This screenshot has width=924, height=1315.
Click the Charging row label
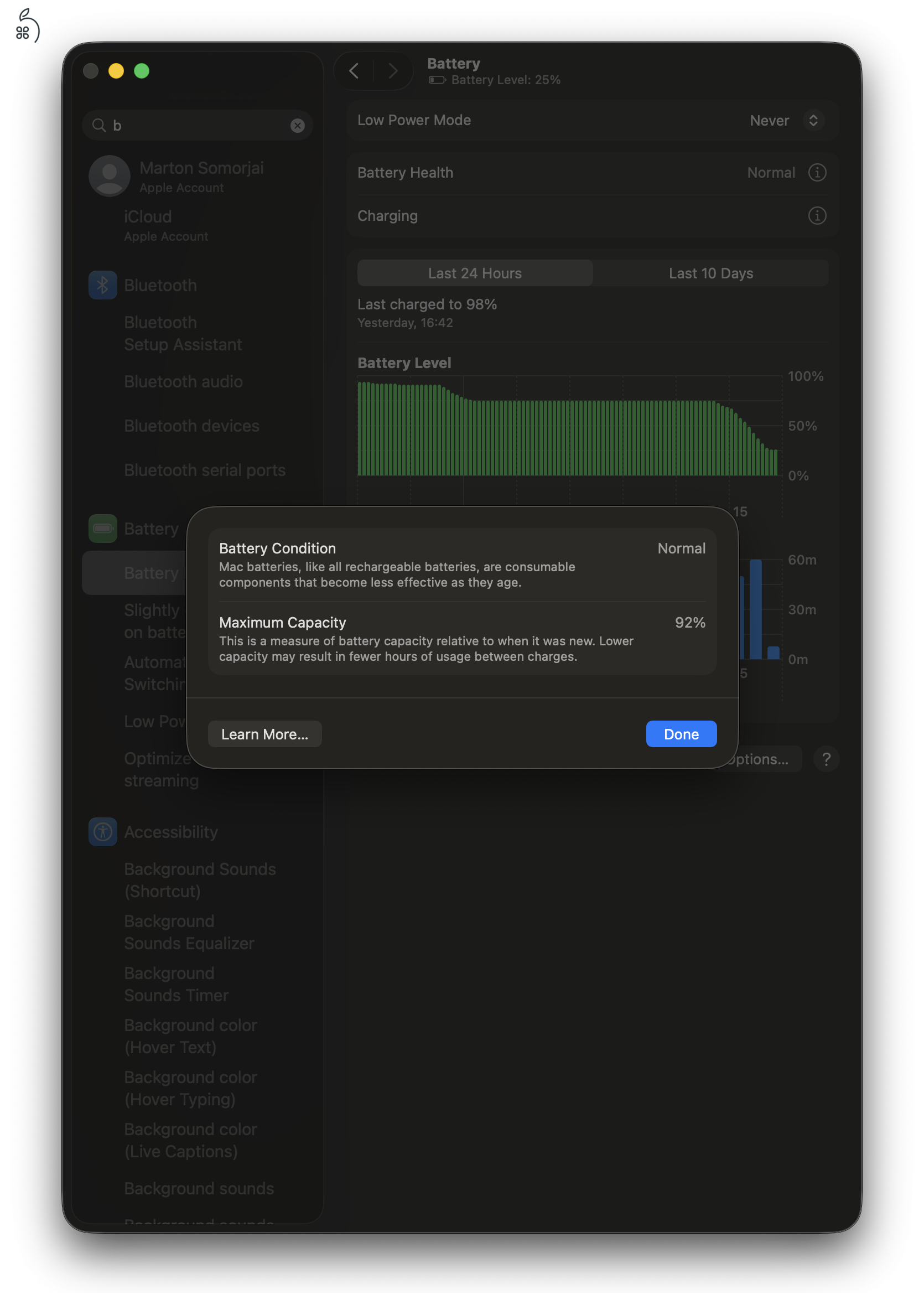[x=387, y=216]
